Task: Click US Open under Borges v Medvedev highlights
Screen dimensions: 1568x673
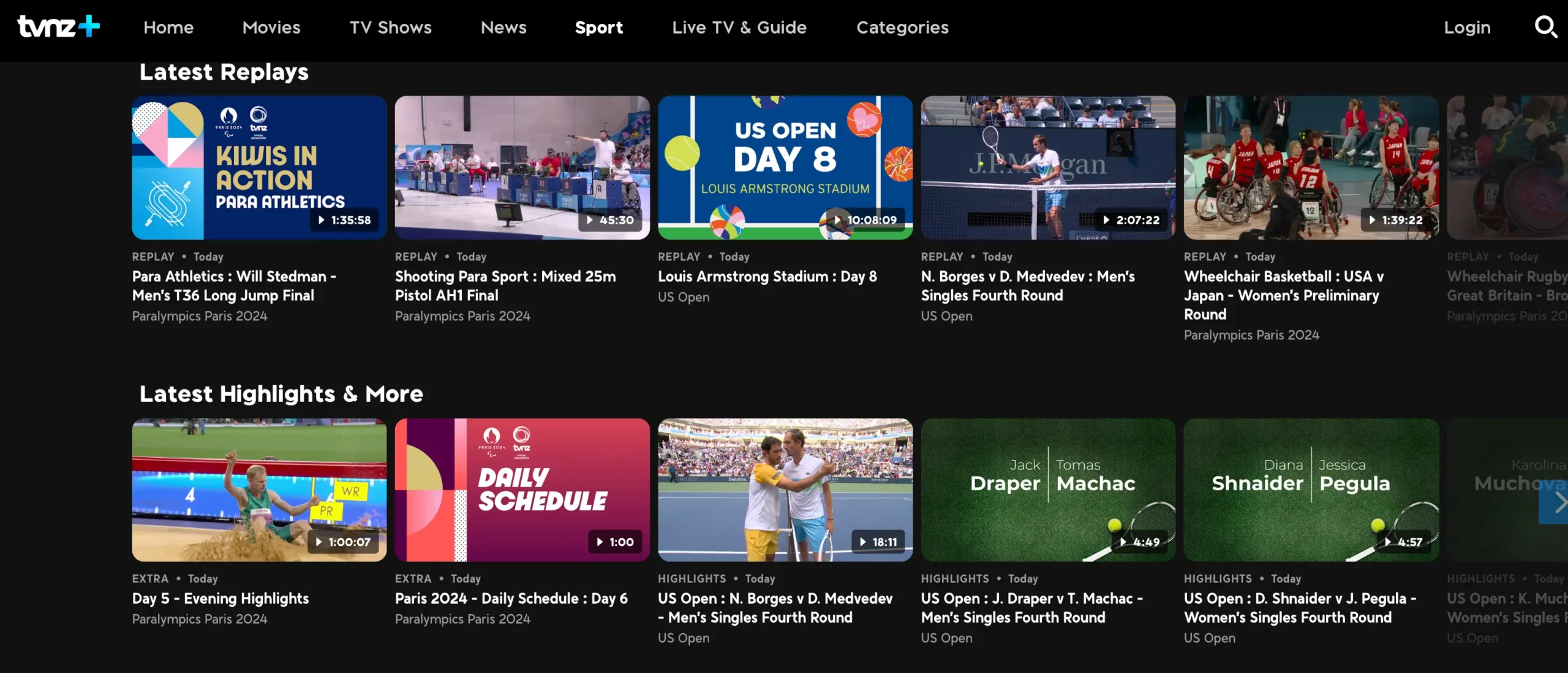Action: [x=684, y=638]
